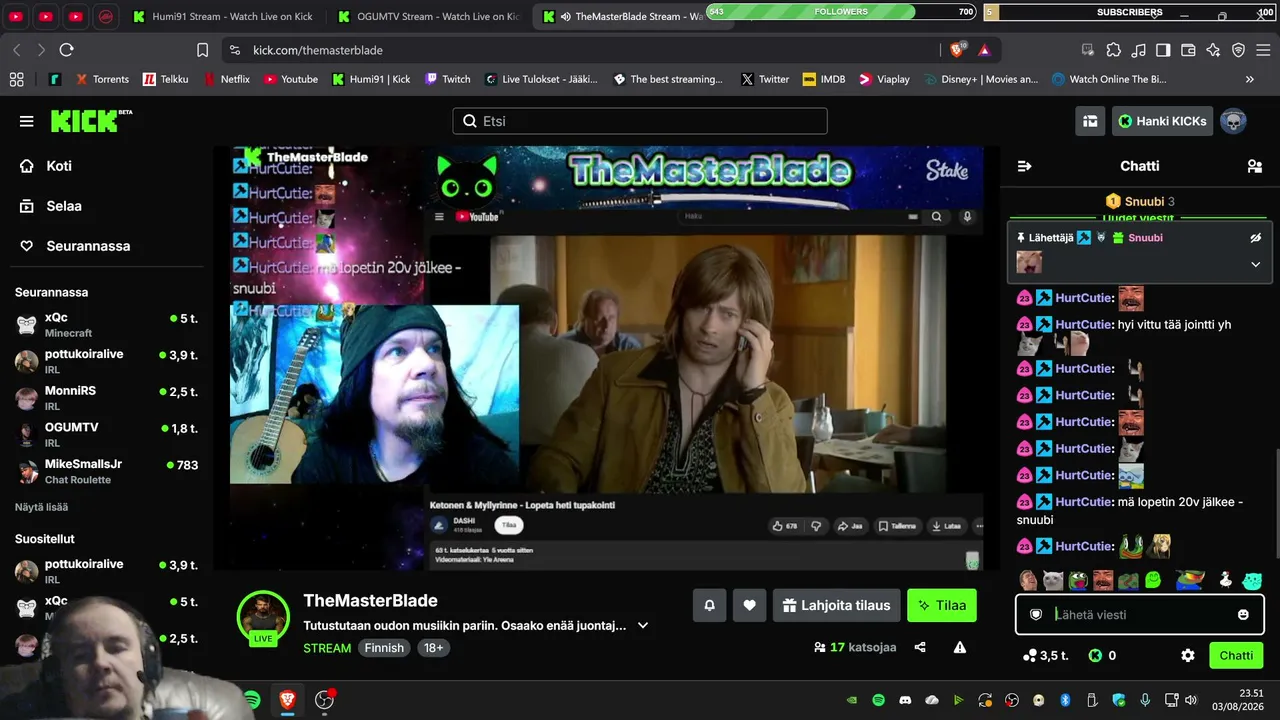Toggle the Brave sidebar panel
1280x720 pixels.
[1163, 50]
